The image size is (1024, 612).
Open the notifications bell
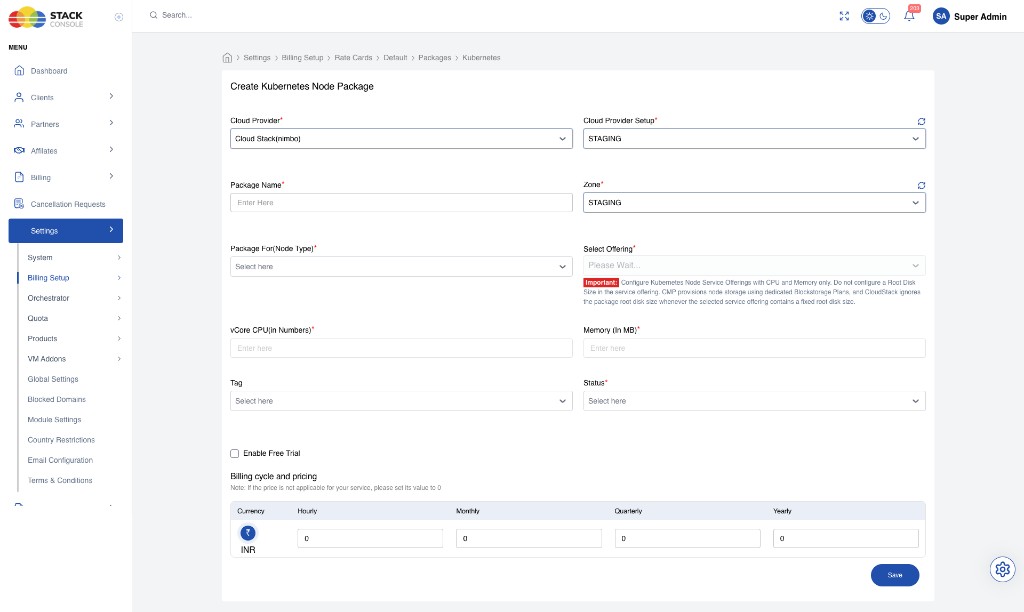(x=909, y=16)
